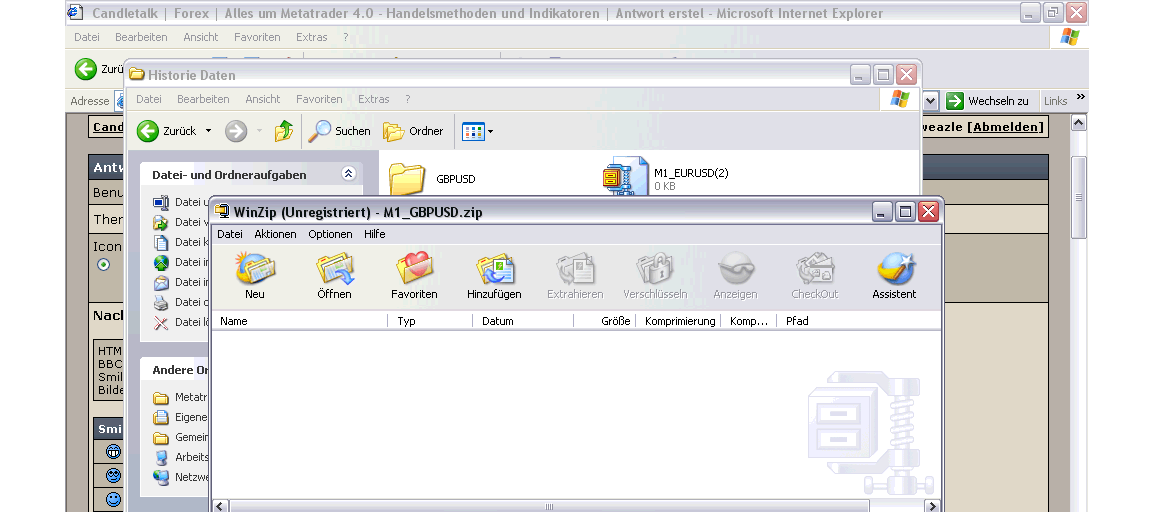
Task: Open the Netzwerkumgebung link in Andere Orte
Action: [x=181, y=477]
